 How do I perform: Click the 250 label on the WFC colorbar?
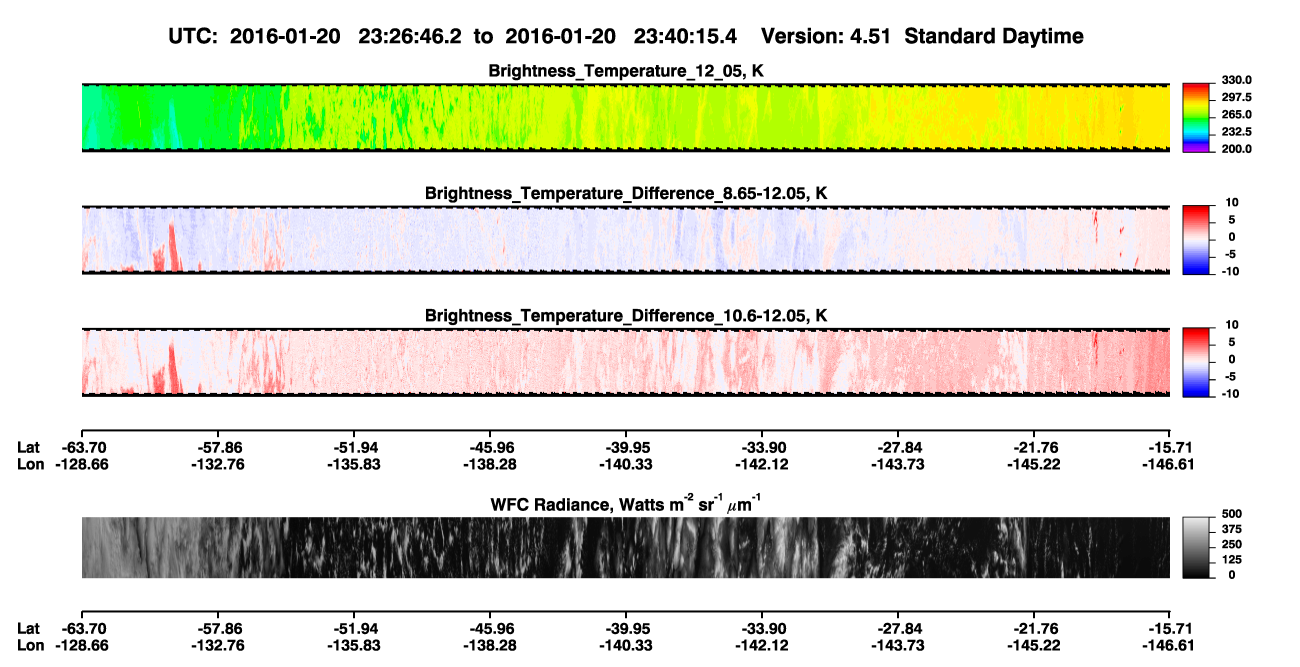1230,544
